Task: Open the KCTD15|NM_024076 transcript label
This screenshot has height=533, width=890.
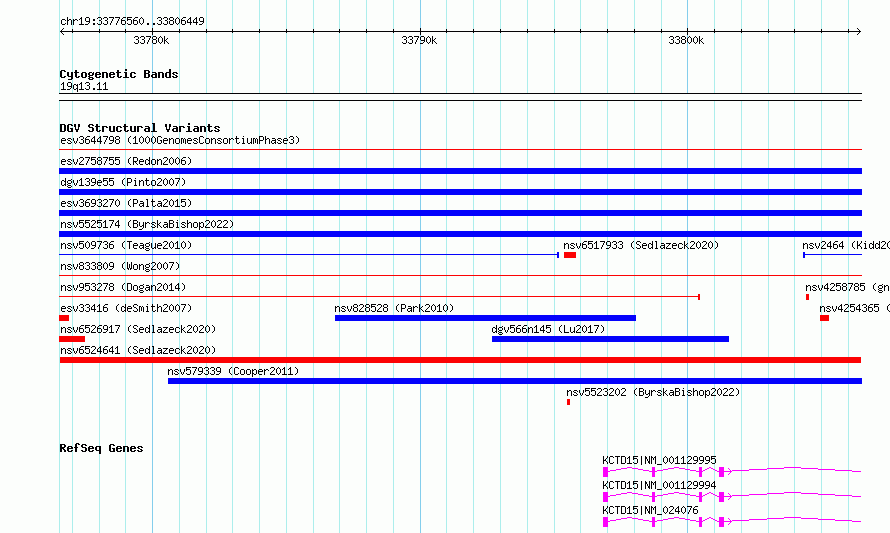Action: coord(650,510)
